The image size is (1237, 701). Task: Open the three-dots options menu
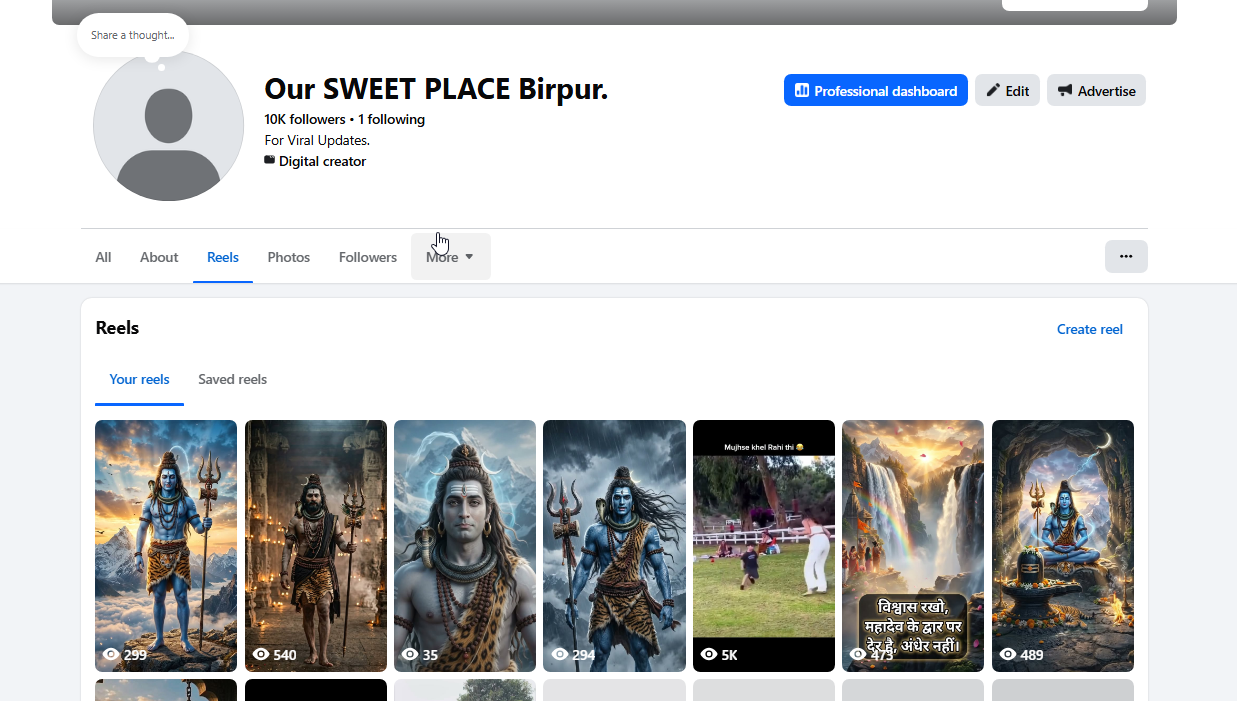click(x=1126, y=256)
